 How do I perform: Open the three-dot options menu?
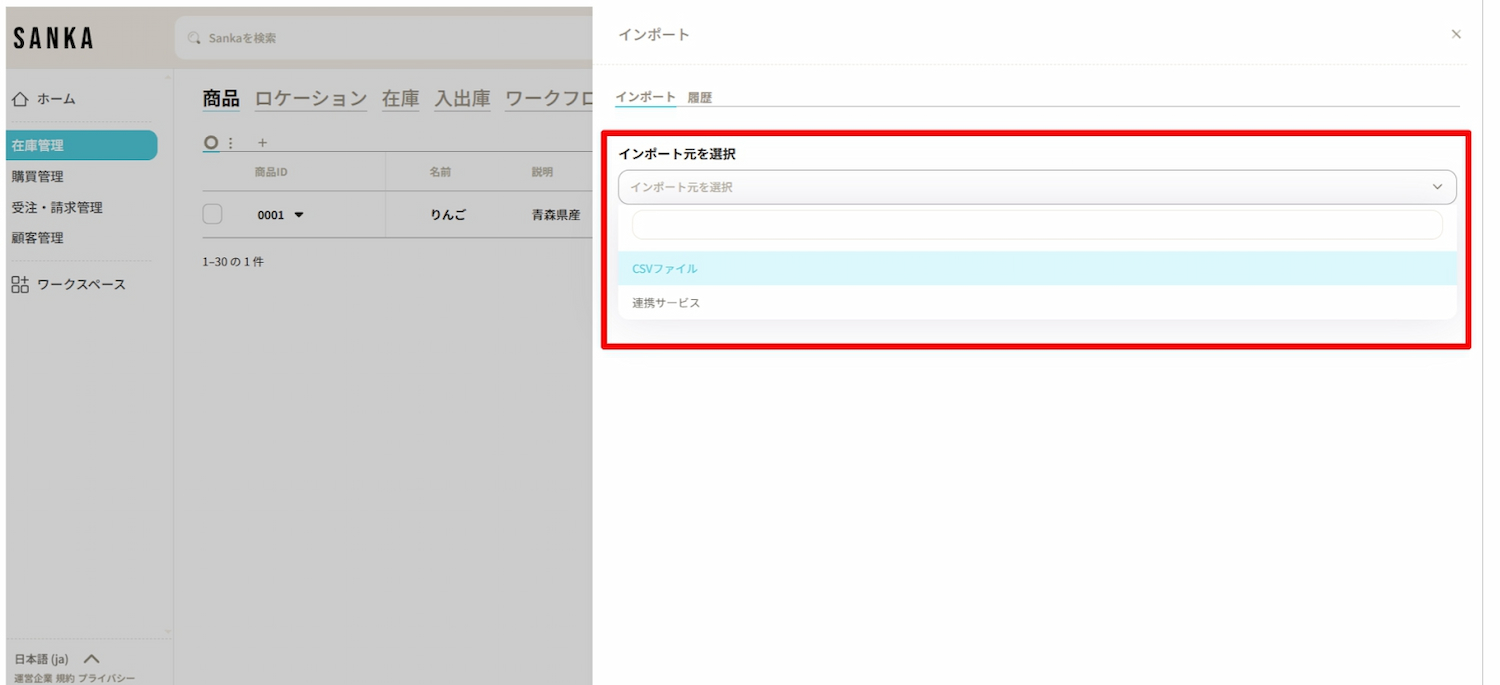231,143
